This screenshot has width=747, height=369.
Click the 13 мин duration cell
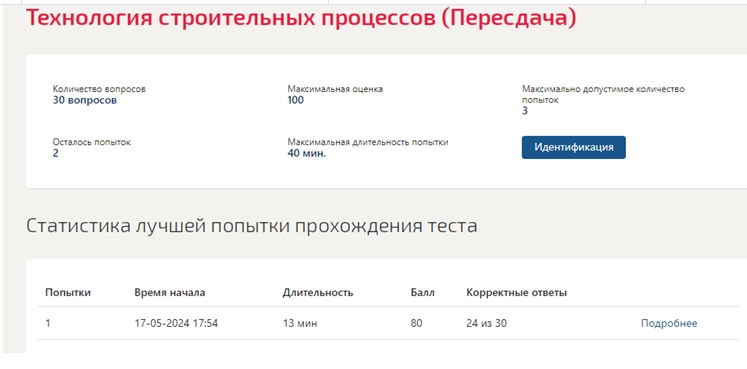[300, 324]
